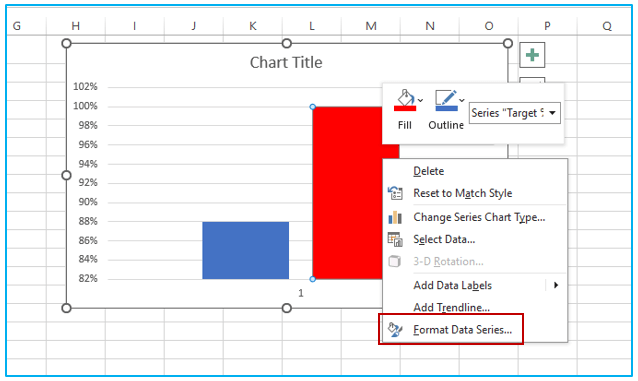Select the red Target series bar
638x381 pixels.
[347, 193]
